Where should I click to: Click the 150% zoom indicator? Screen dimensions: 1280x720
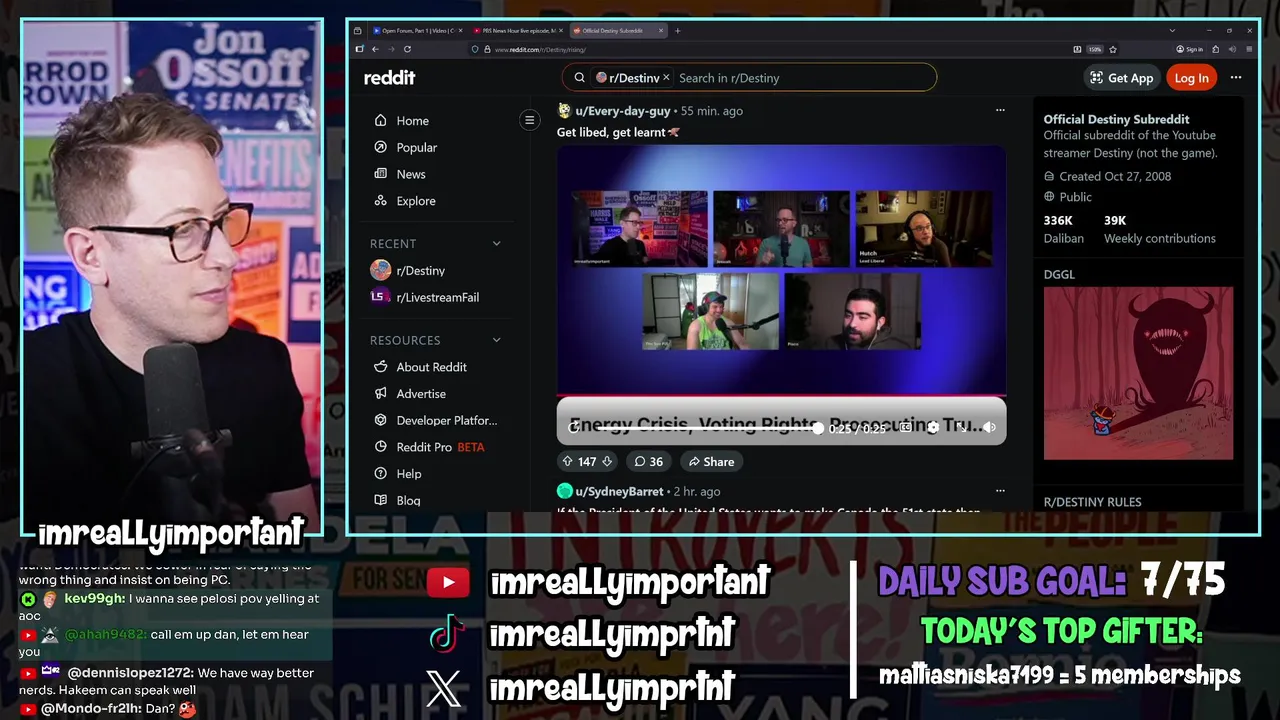pos(1095,49)
